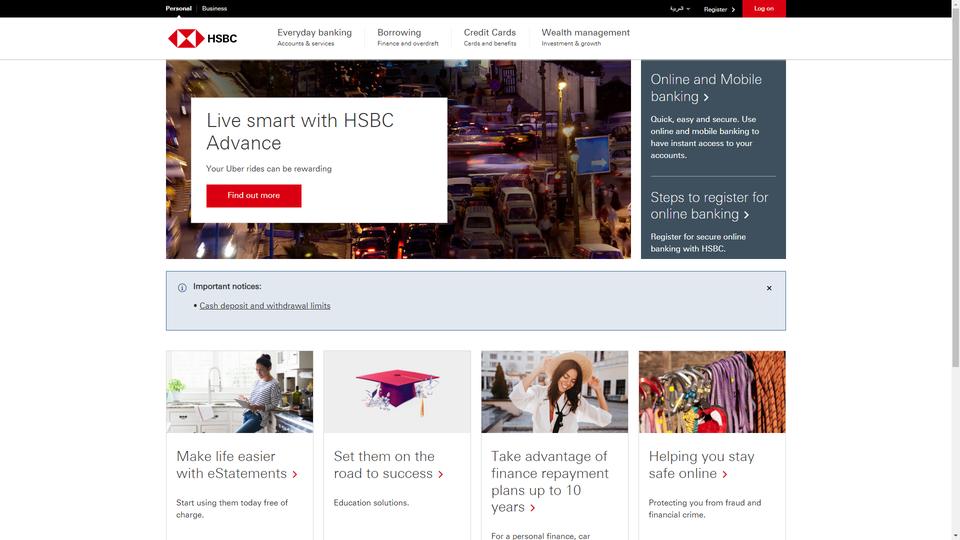The height and width of the screenshot is (540, 960).
Task: Click 'Protecting you from fraud and financial crime.'
Action: click(705, 509)
